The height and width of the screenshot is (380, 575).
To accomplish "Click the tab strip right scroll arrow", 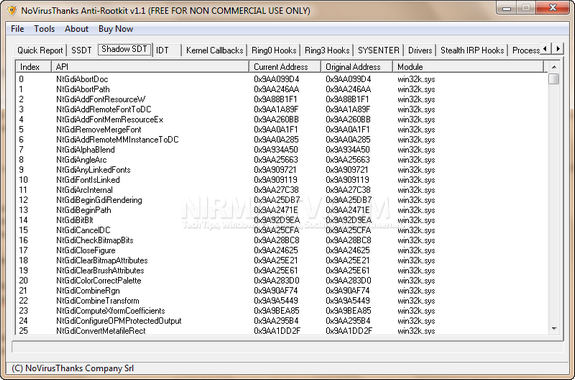I will point(558,48).
